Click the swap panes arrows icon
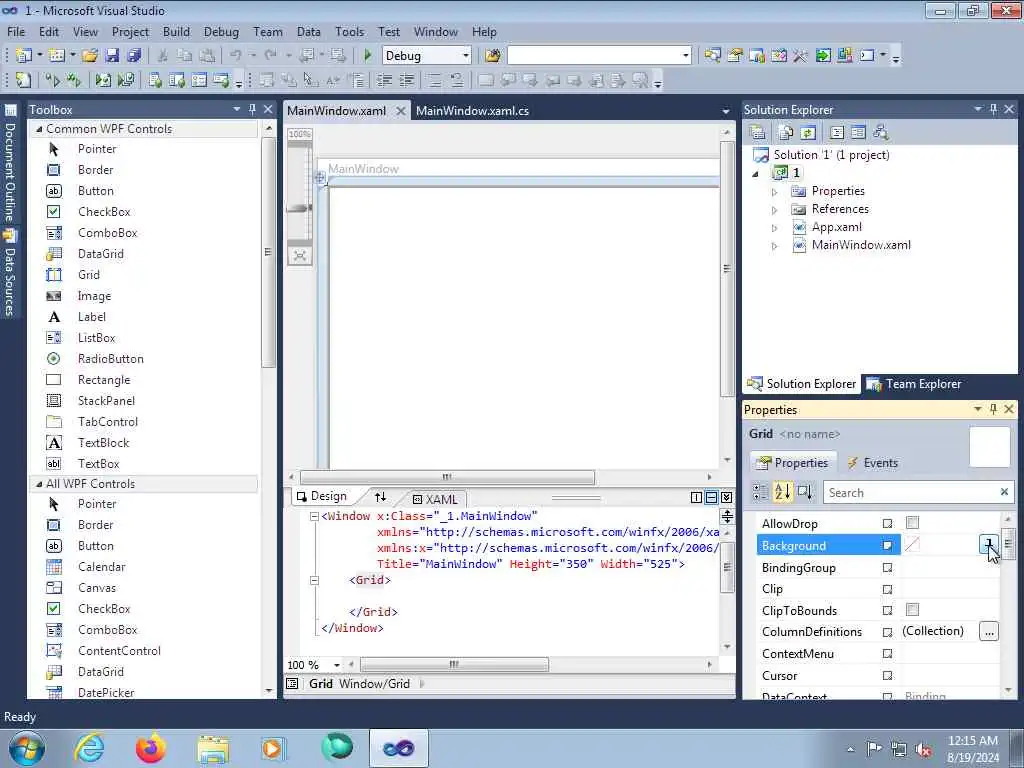This screenshot has height=768, width=1024. coord(380,497)
